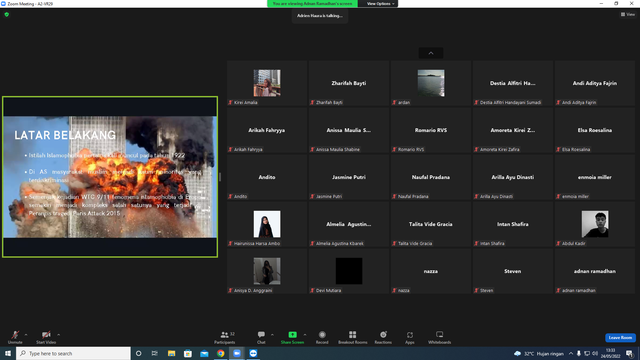Click the green screen-viewing notification banner
Screen dimensions: 640x360
click(312, 4)
